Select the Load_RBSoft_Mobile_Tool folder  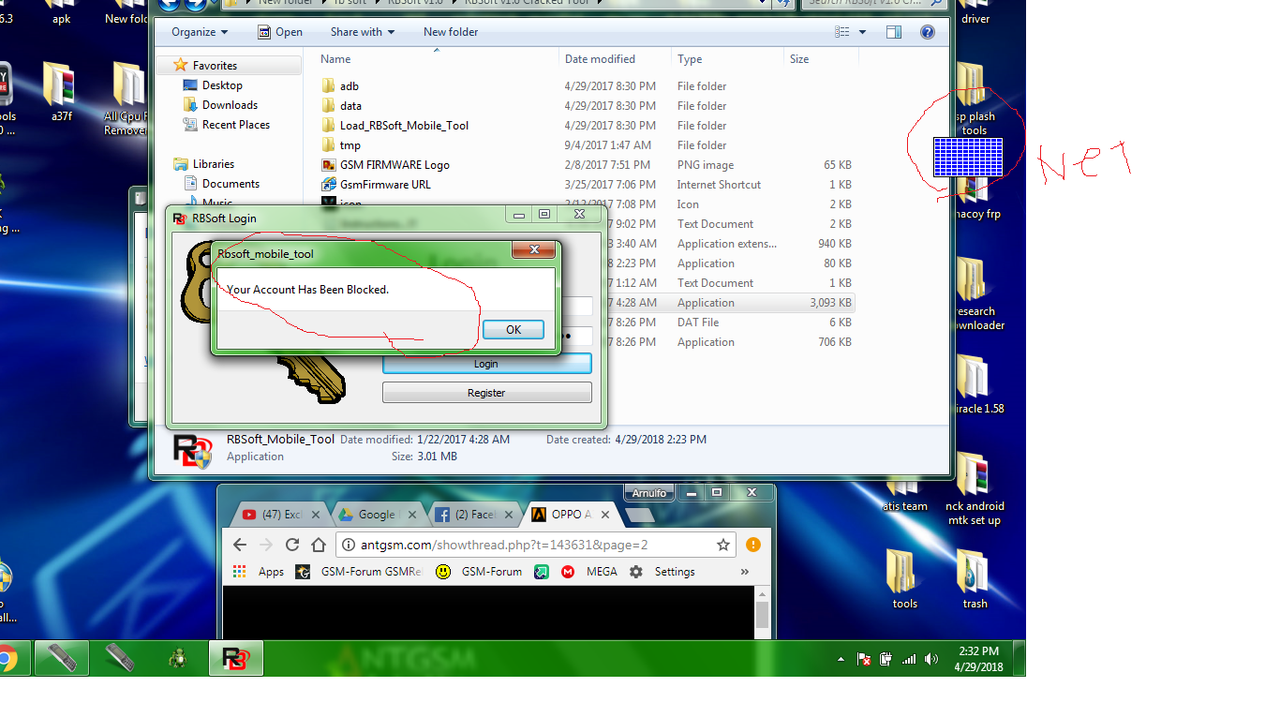pyautogui.click(x=404, y=126)
